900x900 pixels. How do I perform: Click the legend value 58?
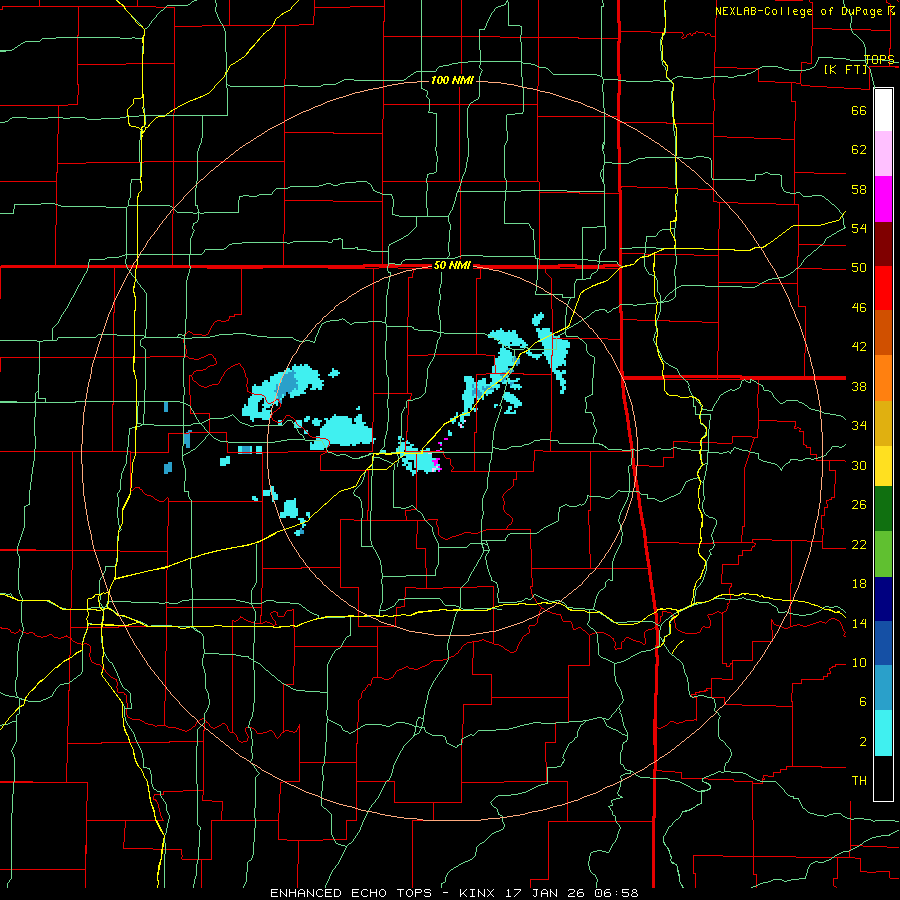859,189
